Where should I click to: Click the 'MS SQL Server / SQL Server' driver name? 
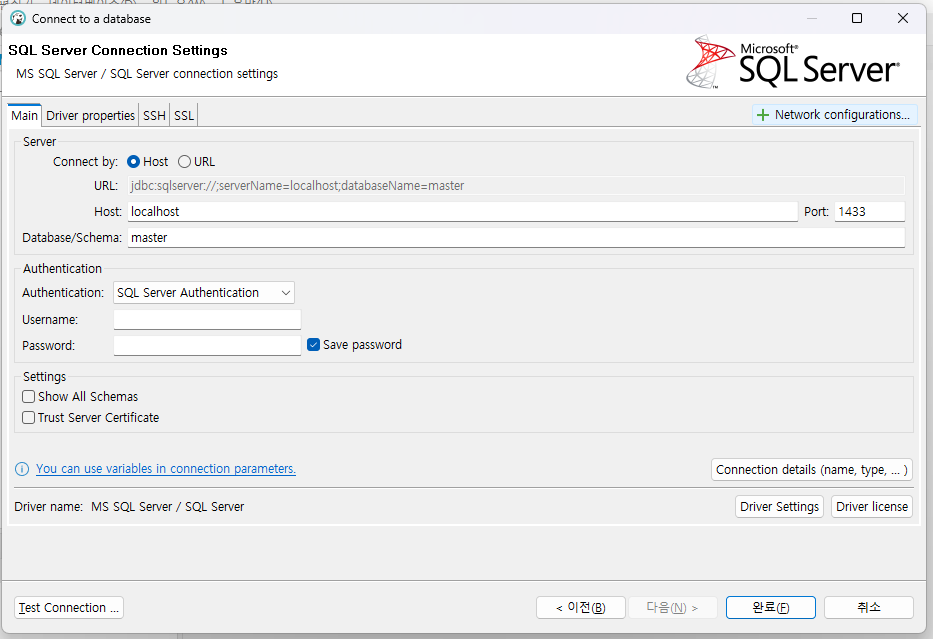coord(167,507)
